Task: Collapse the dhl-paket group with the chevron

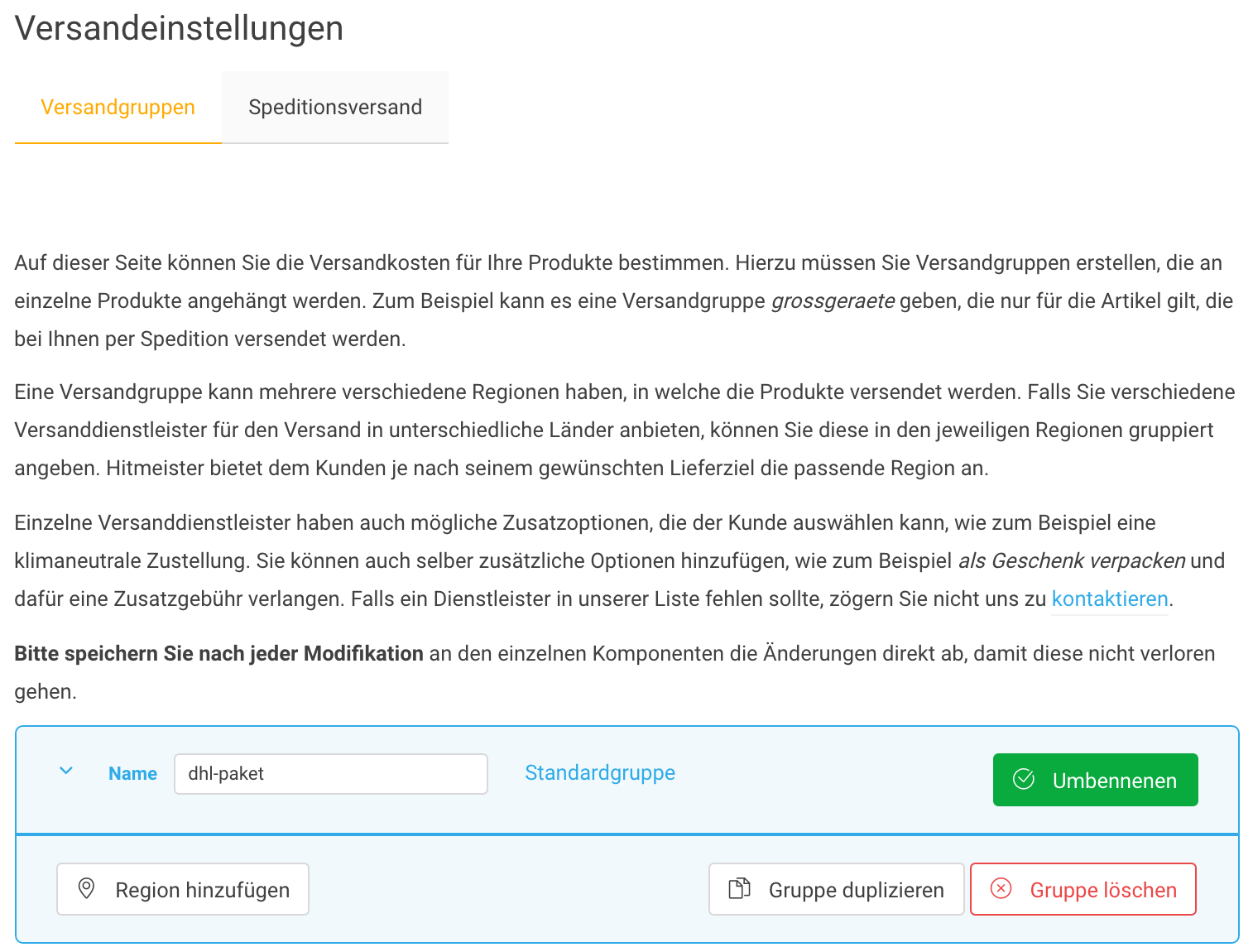Action: pyautogui.click(x=66, y=772)
